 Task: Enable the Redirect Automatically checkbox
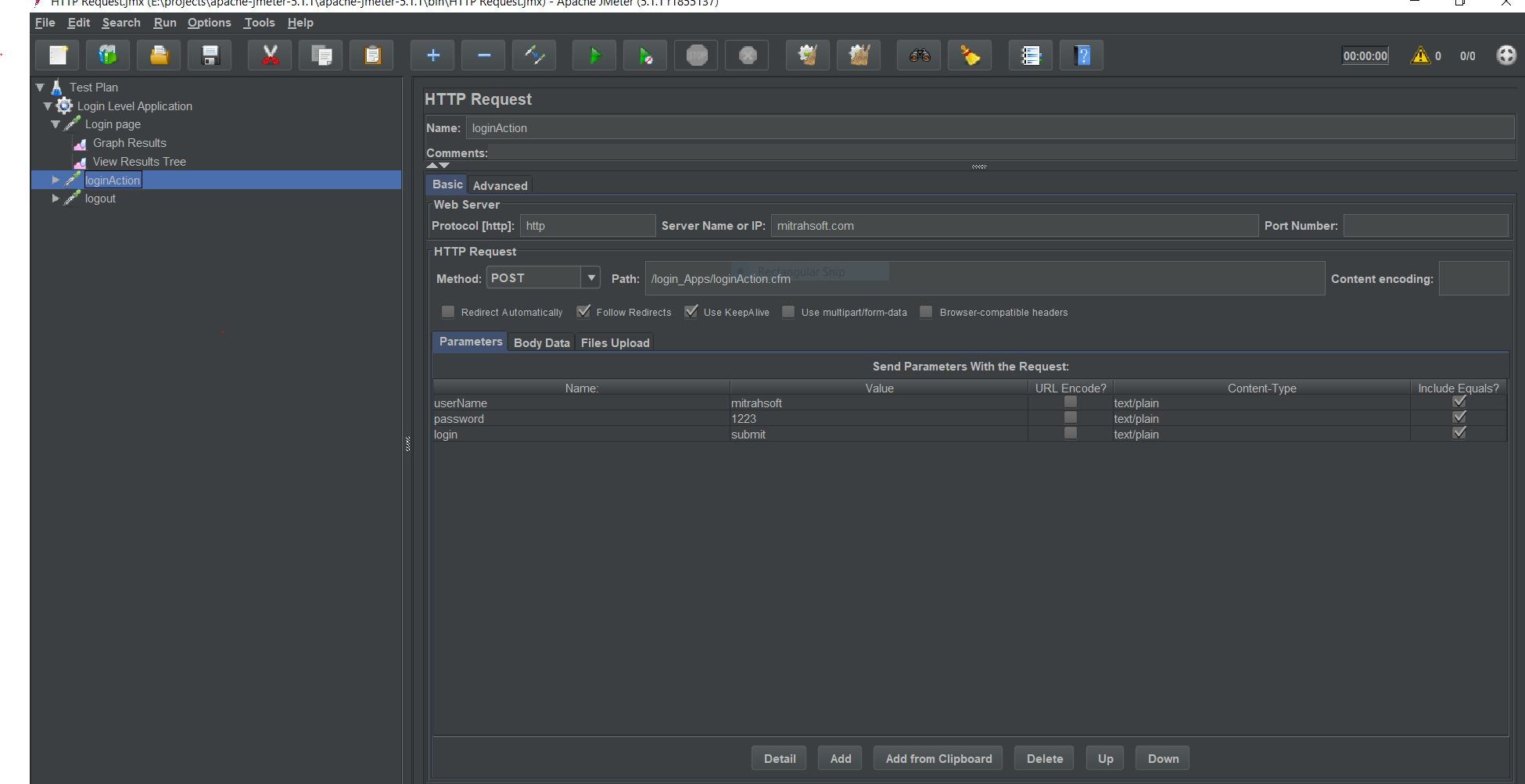click(448, 312)
